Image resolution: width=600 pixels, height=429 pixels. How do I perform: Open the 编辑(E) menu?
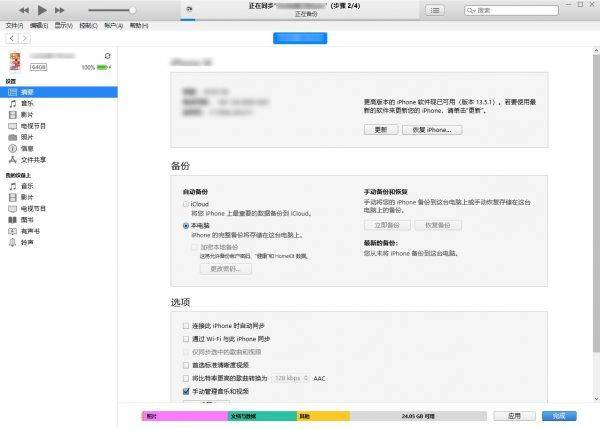[x=39, y=26]
